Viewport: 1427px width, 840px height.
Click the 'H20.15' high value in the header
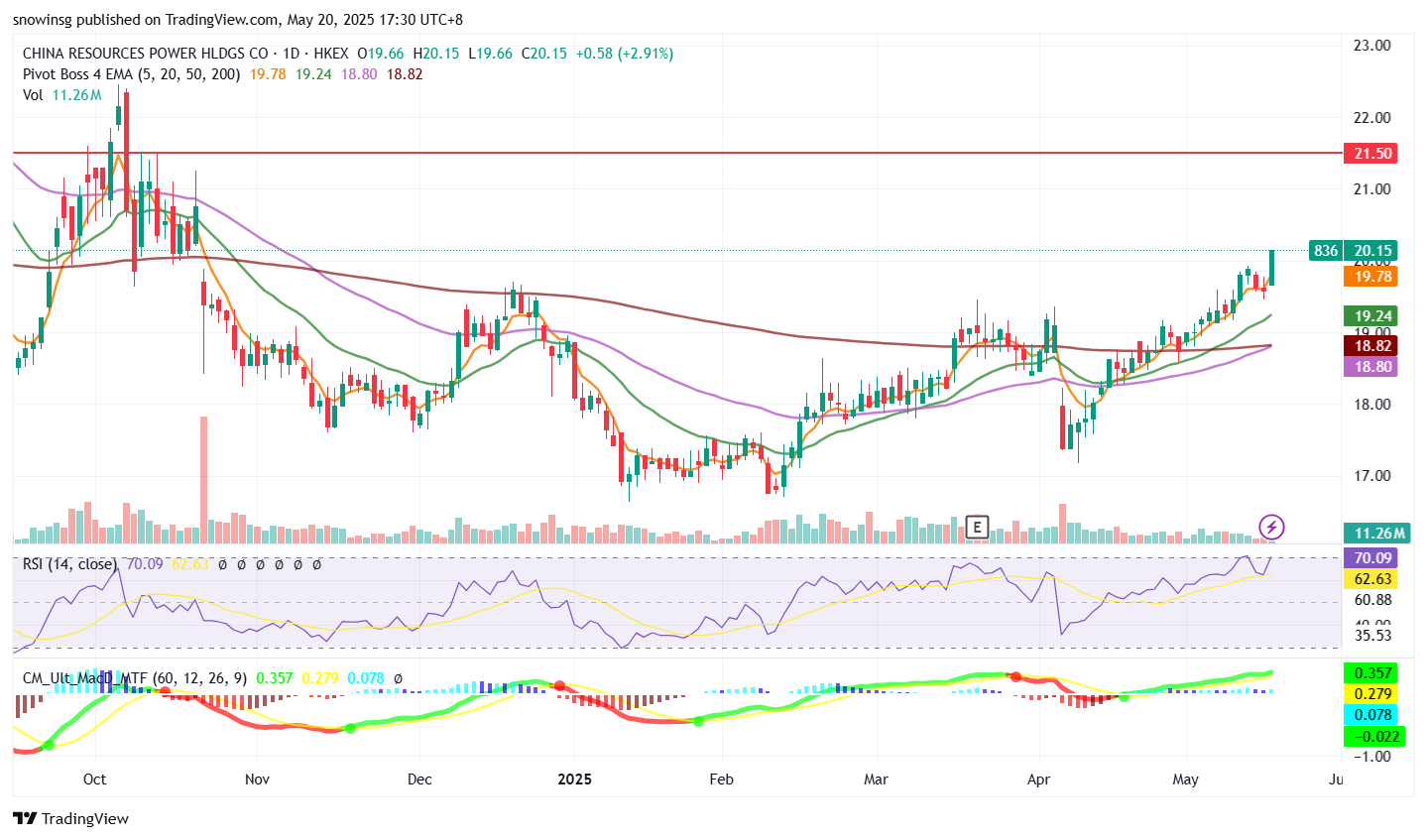436,54
